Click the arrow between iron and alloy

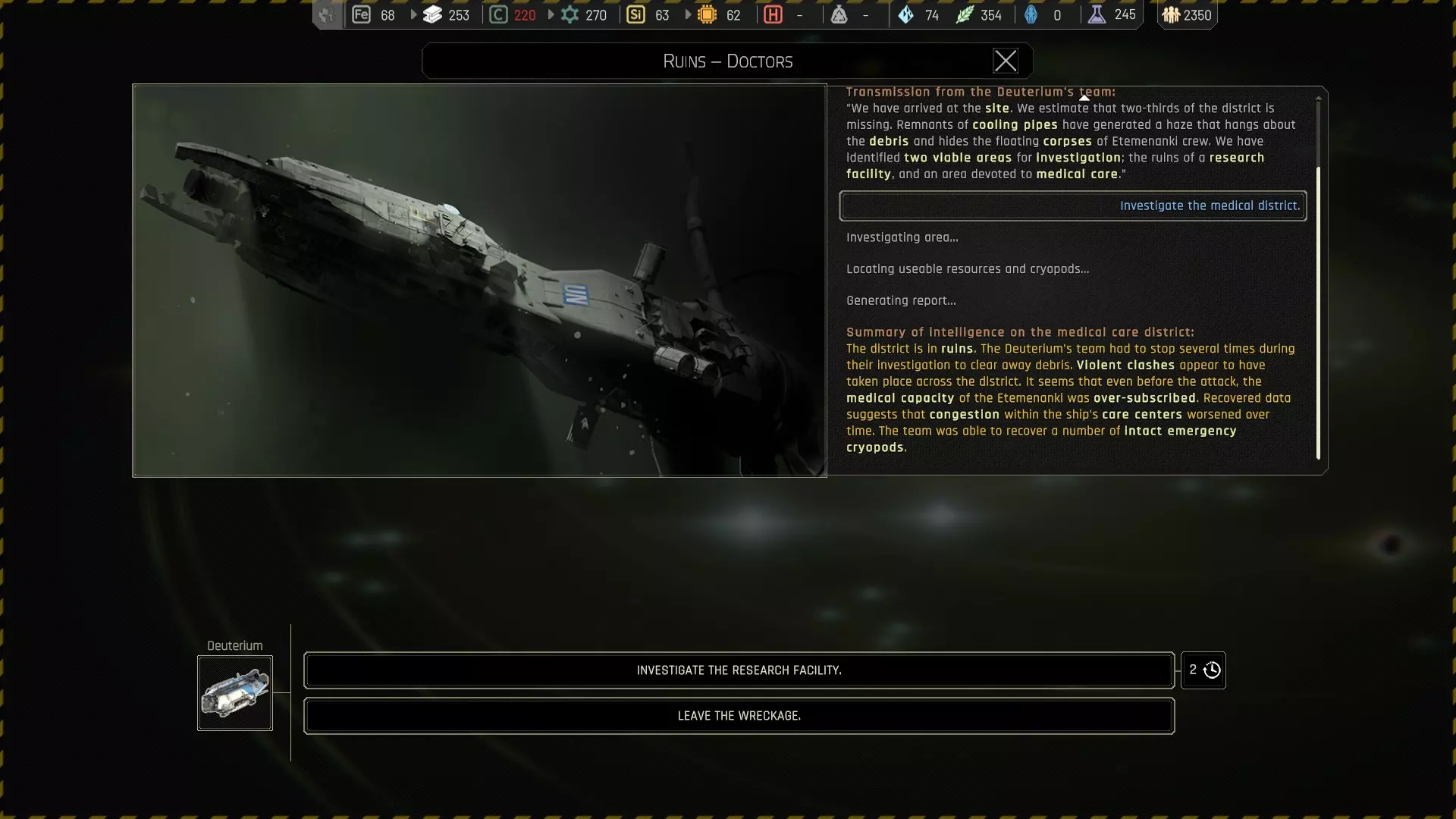click(413, 14)
